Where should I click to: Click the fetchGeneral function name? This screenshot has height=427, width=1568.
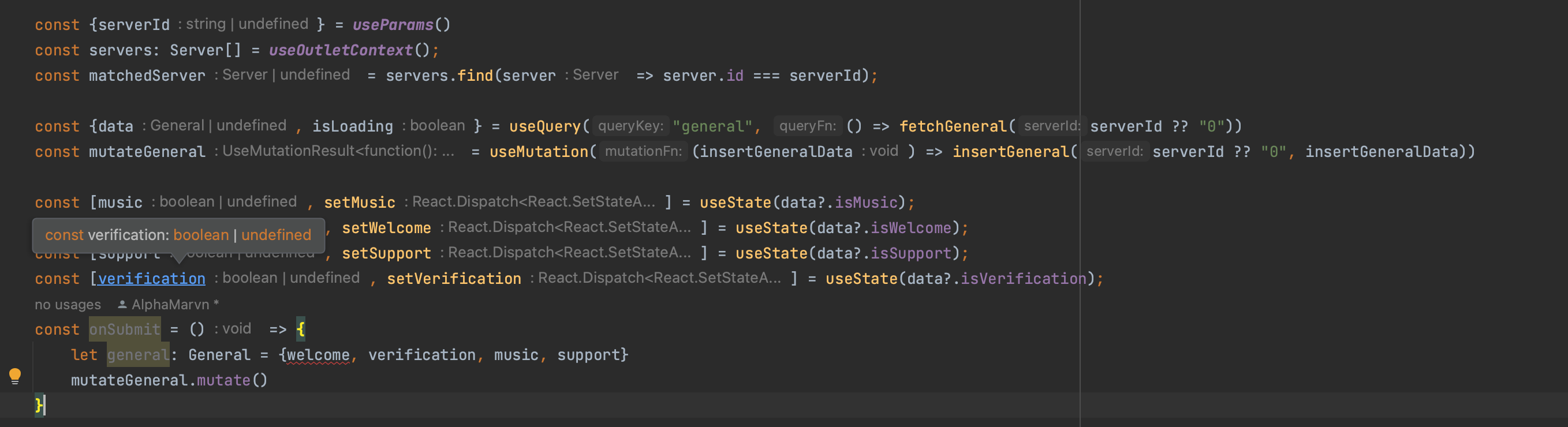pos(953,126)
